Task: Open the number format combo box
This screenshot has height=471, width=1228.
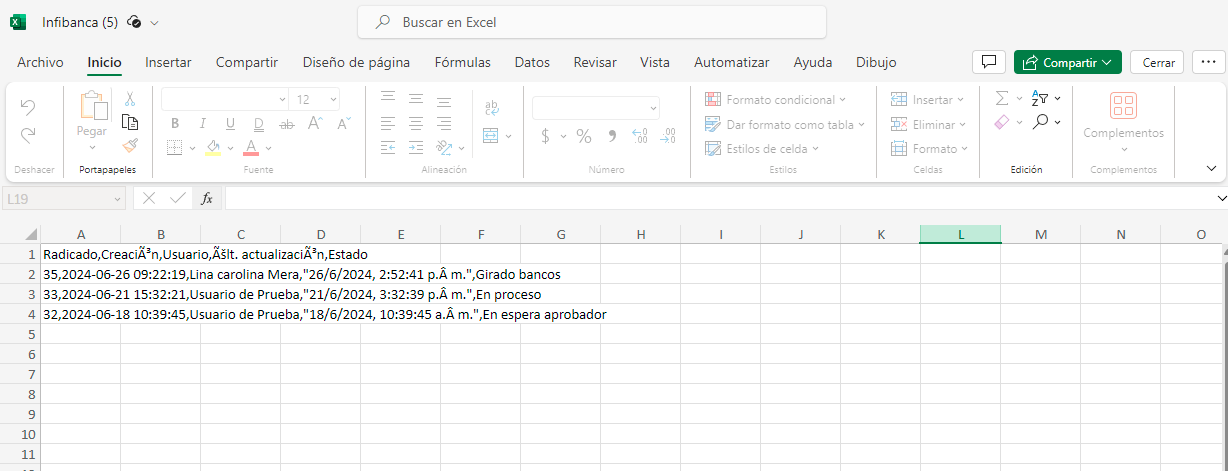Action: click(596, 108)
